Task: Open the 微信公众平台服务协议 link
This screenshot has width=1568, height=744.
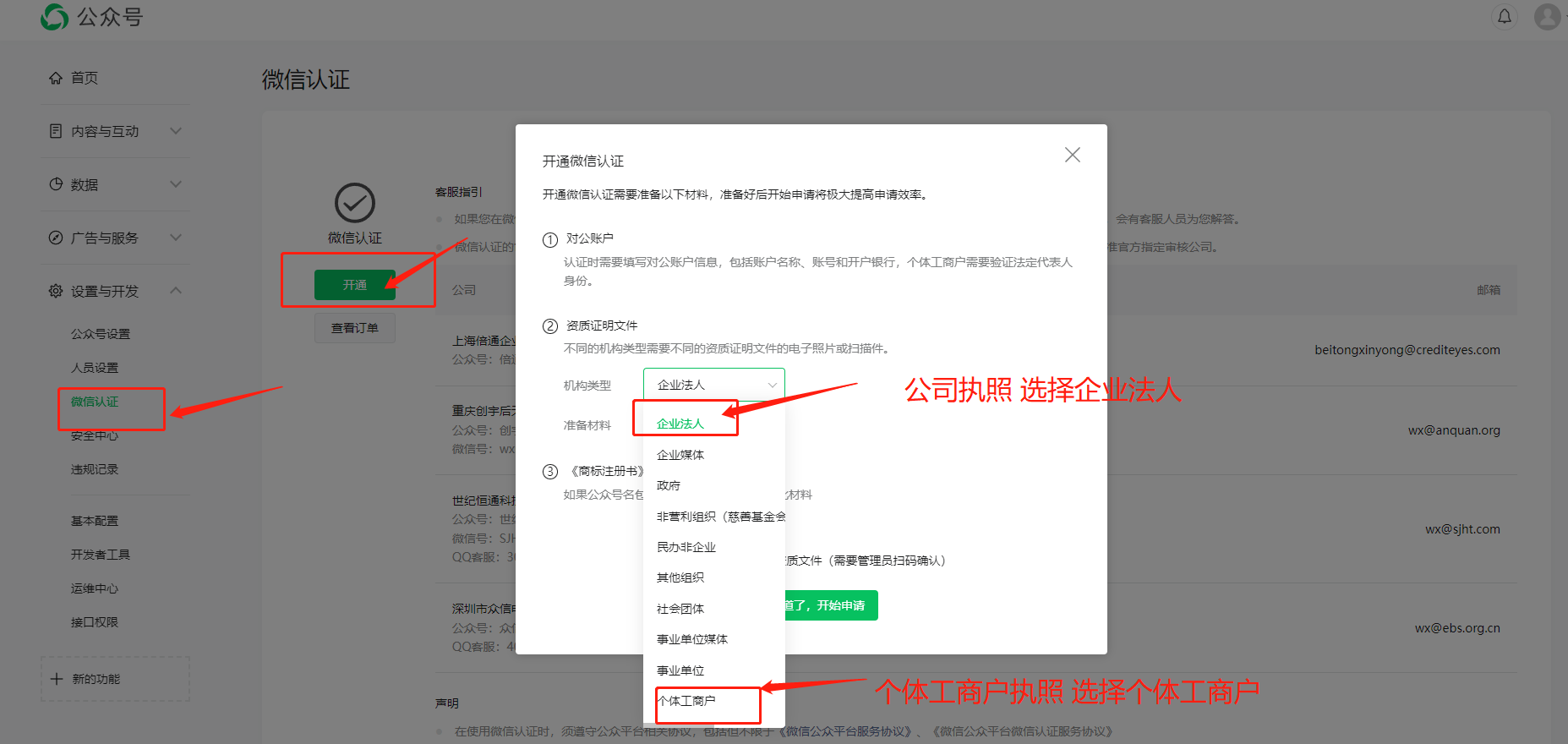Action: [x=846, y=731]
